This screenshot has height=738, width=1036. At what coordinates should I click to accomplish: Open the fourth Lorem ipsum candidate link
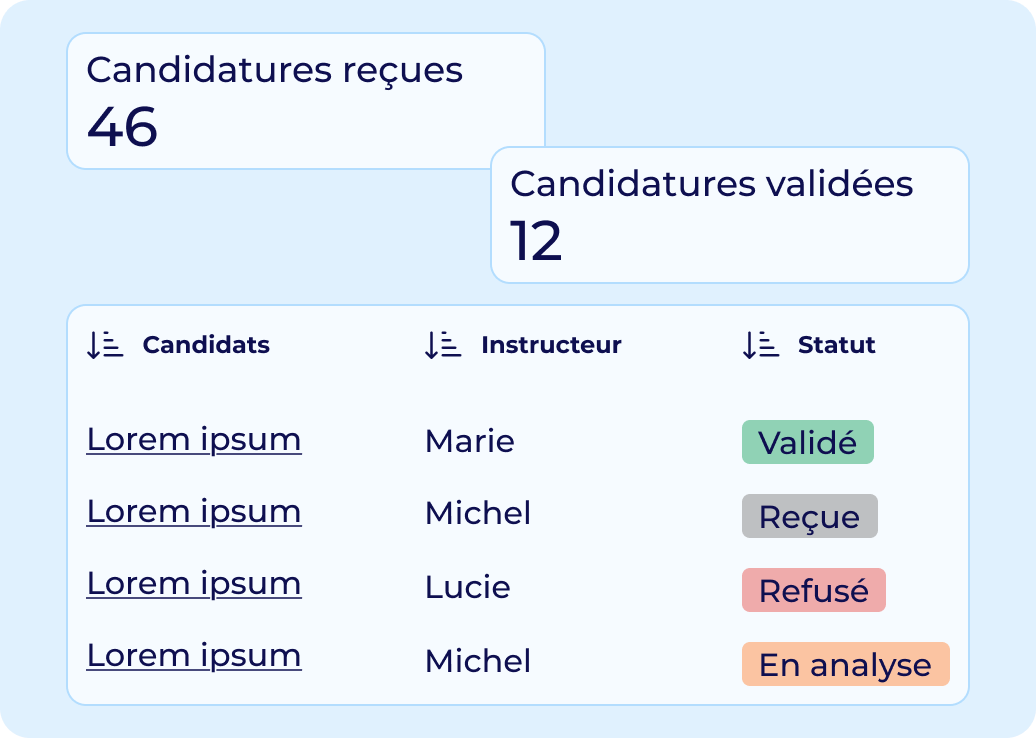(x=194, y=656)
